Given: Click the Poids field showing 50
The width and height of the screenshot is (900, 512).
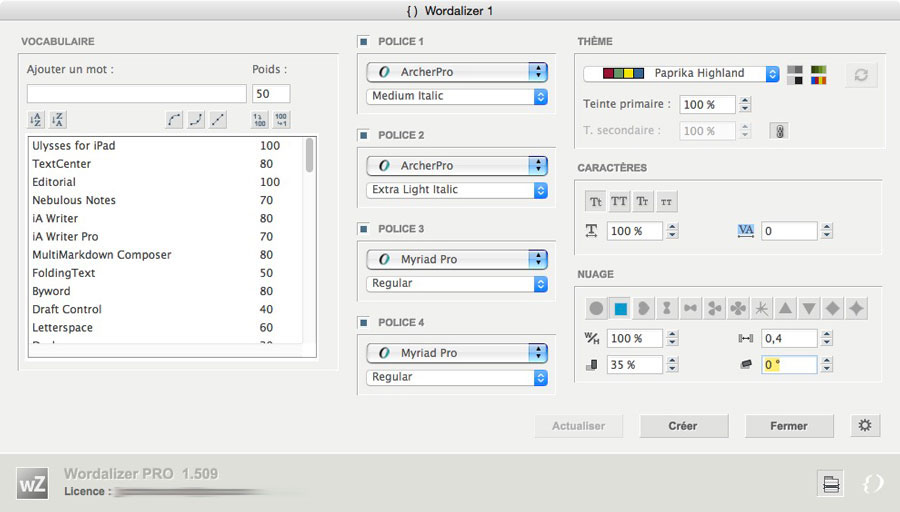Looking at the screenshot, I should point(271,94).
